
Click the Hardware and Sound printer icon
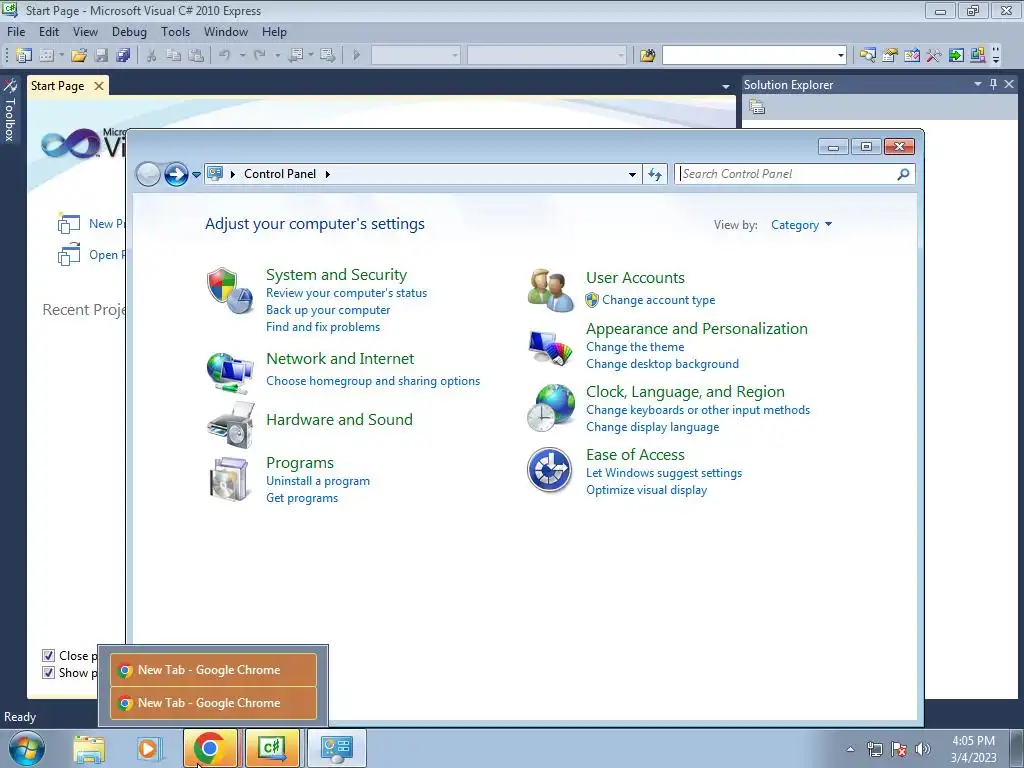pos(230,424)
